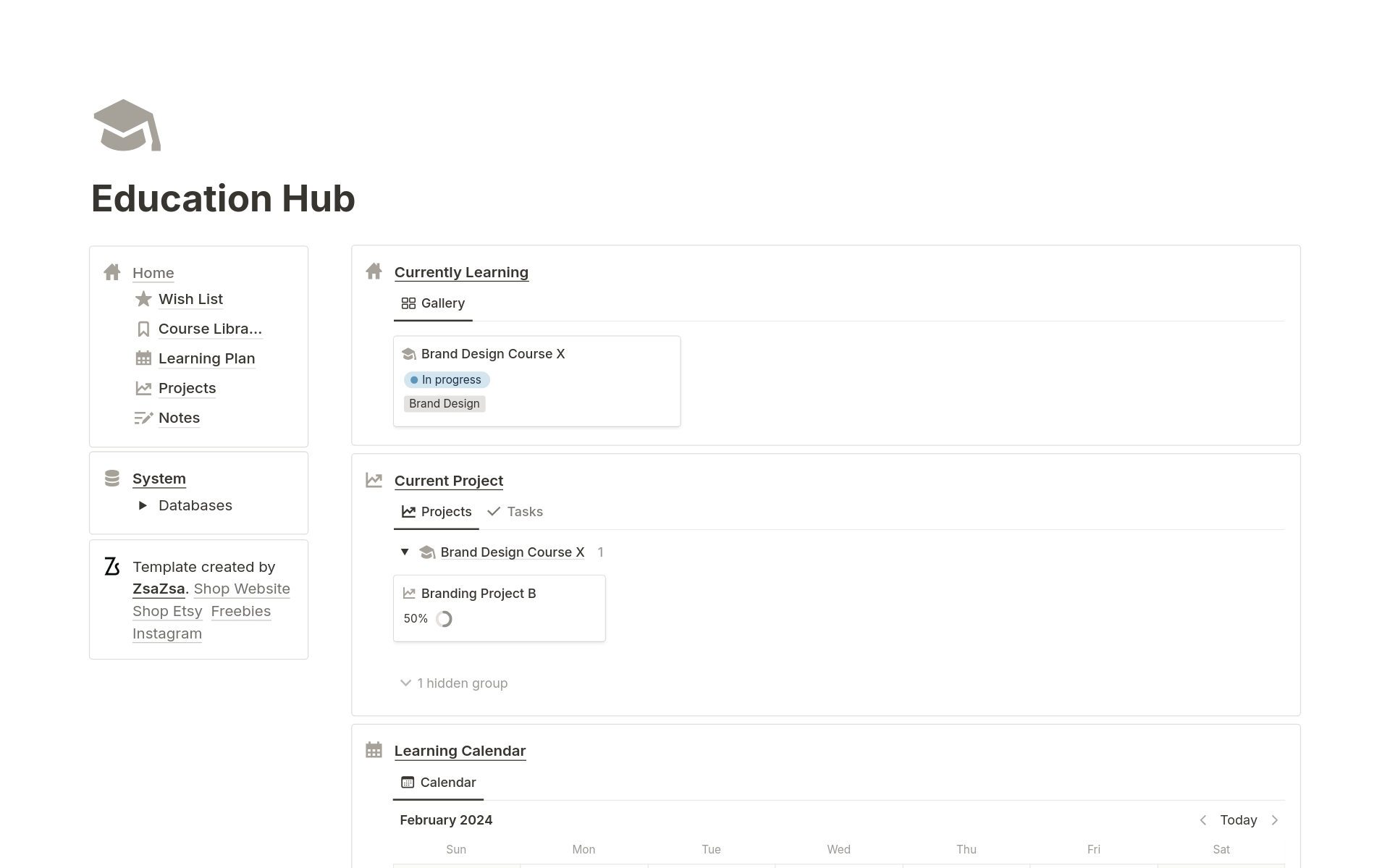The width and height of the screenshot is (1390, 868).
Task: Click the 50% progress ring
Action: 444,619
